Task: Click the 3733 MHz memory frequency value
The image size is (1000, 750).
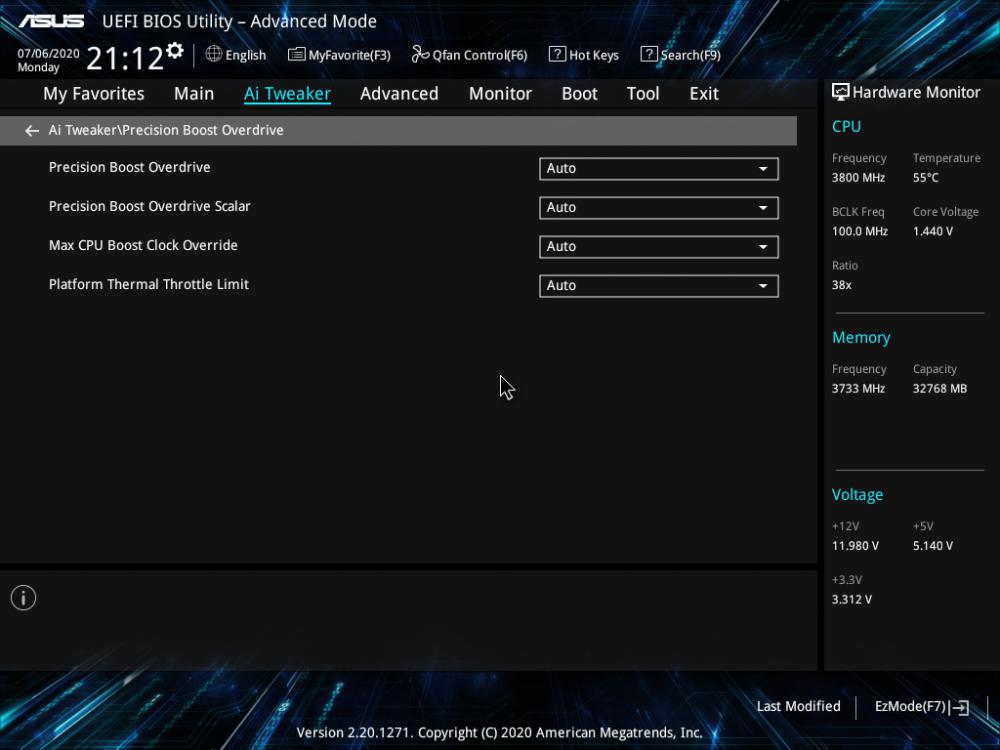Action: click(858, 388)
